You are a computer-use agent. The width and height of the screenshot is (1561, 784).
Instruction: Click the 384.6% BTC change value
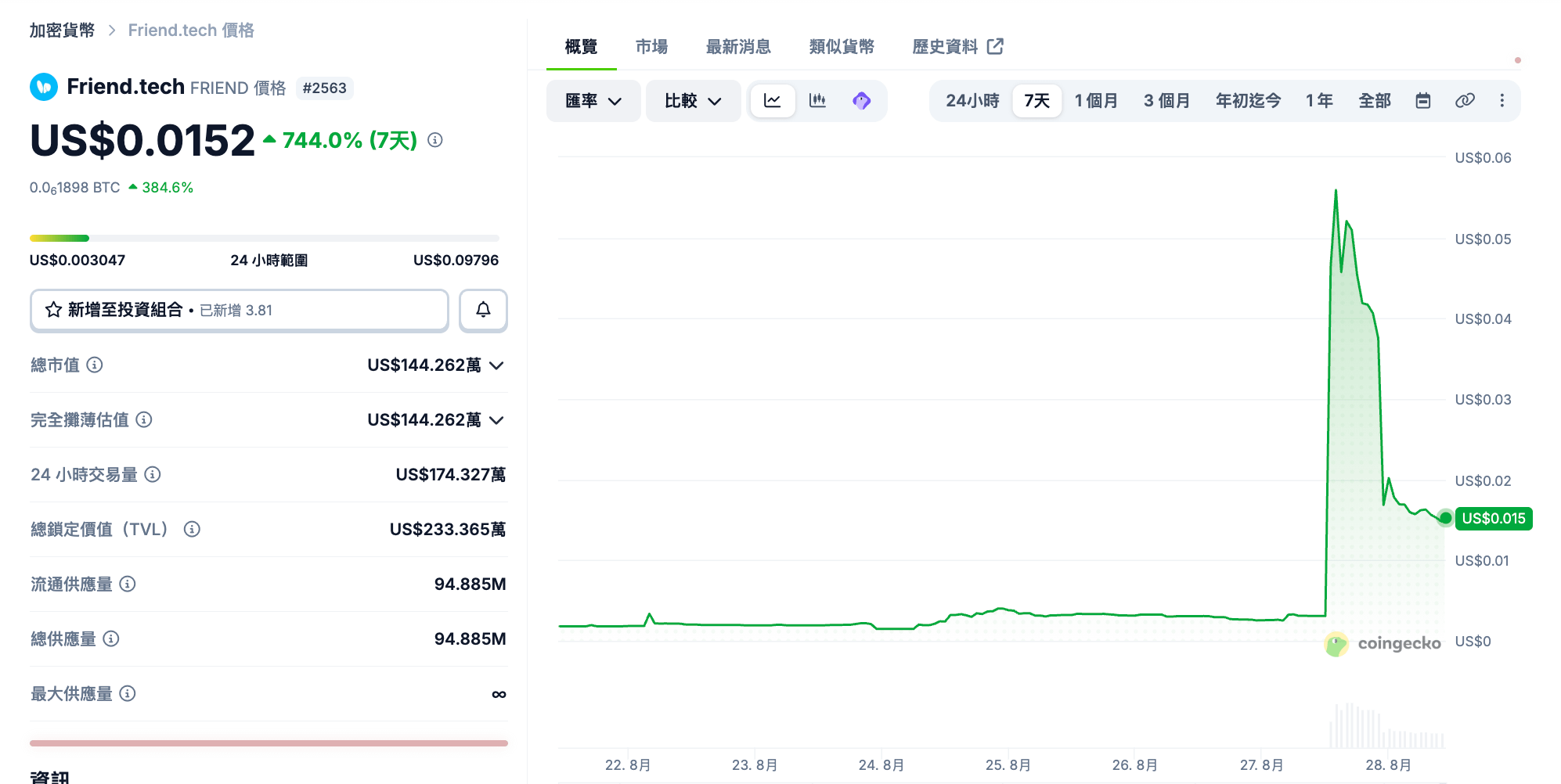coord(167,188)
